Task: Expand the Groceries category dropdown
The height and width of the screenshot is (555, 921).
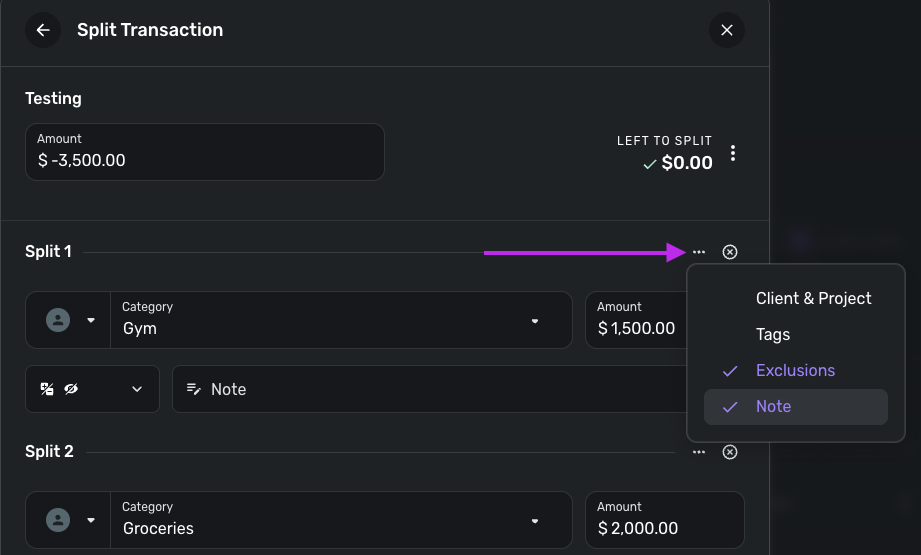Action: (535, 521)
